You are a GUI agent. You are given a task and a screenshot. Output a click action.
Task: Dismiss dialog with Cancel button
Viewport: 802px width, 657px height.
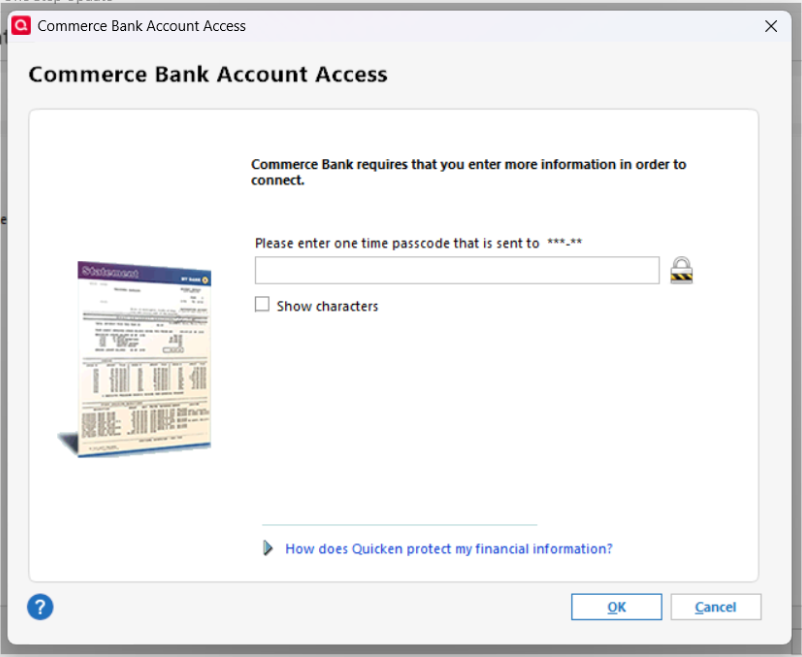coord(716,607)
